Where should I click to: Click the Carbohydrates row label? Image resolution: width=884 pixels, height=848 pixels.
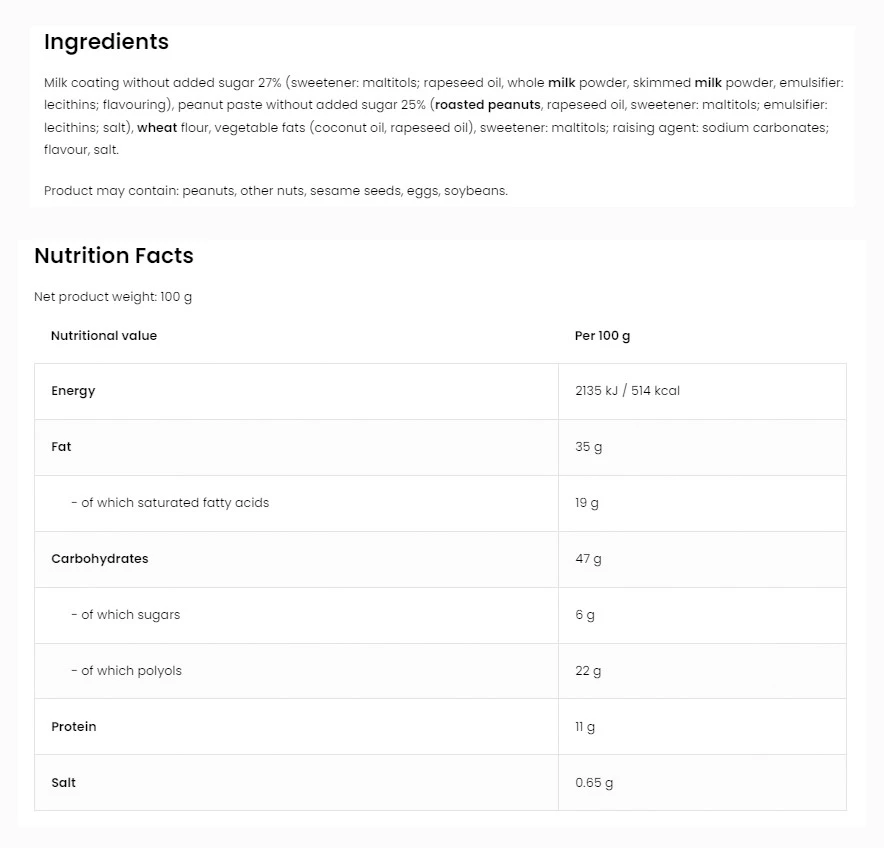point(99,559)
